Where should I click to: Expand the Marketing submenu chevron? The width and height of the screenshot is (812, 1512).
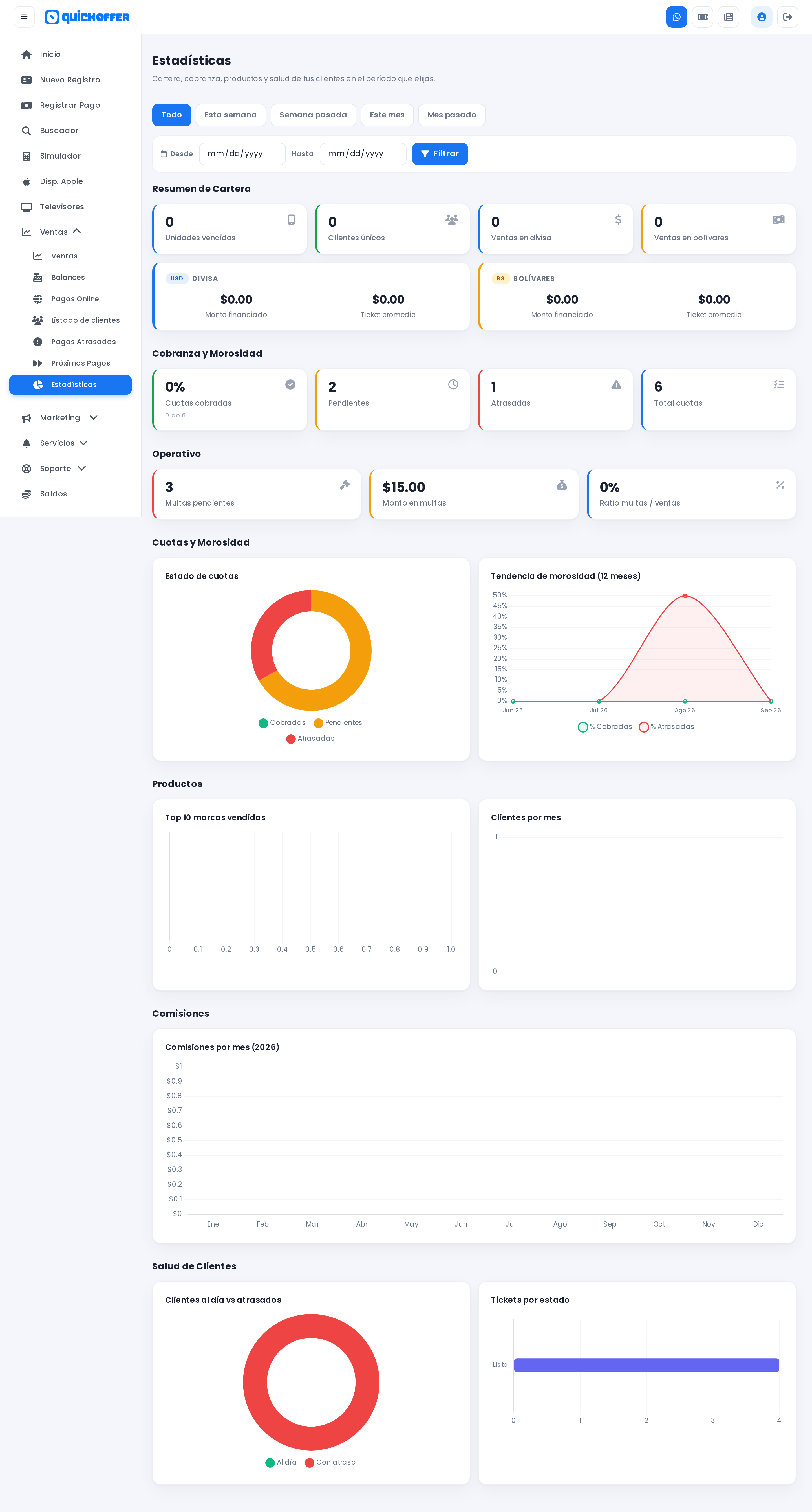coord(93,417)
